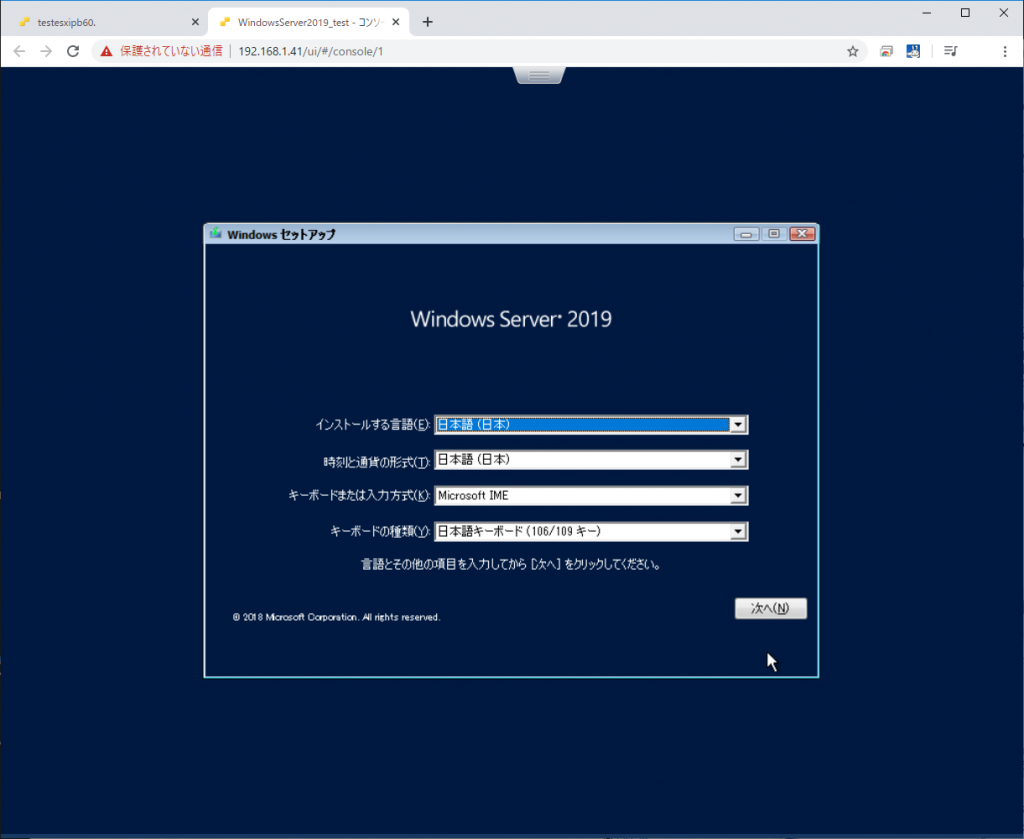The width and height of the screenshot is (1024, 839).
Task: Click the not-secure warning triangle icon
Action: [106, 51]
